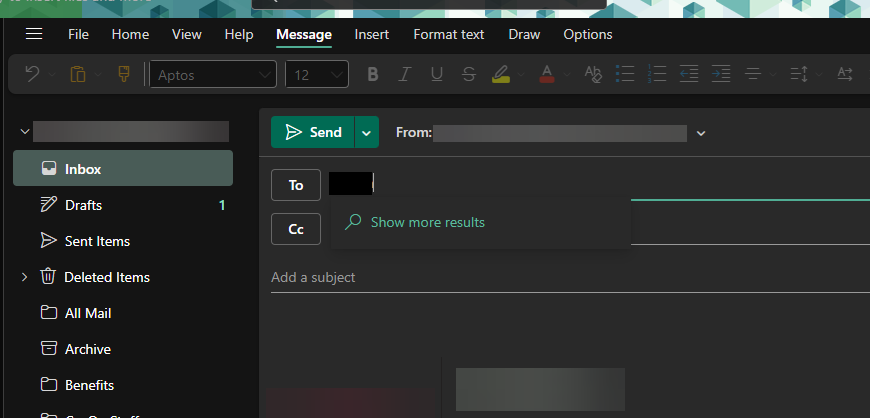Insert a bulleted list
Image resolution: width=870 pixels, height=418 pixels.
pos(625,74)
